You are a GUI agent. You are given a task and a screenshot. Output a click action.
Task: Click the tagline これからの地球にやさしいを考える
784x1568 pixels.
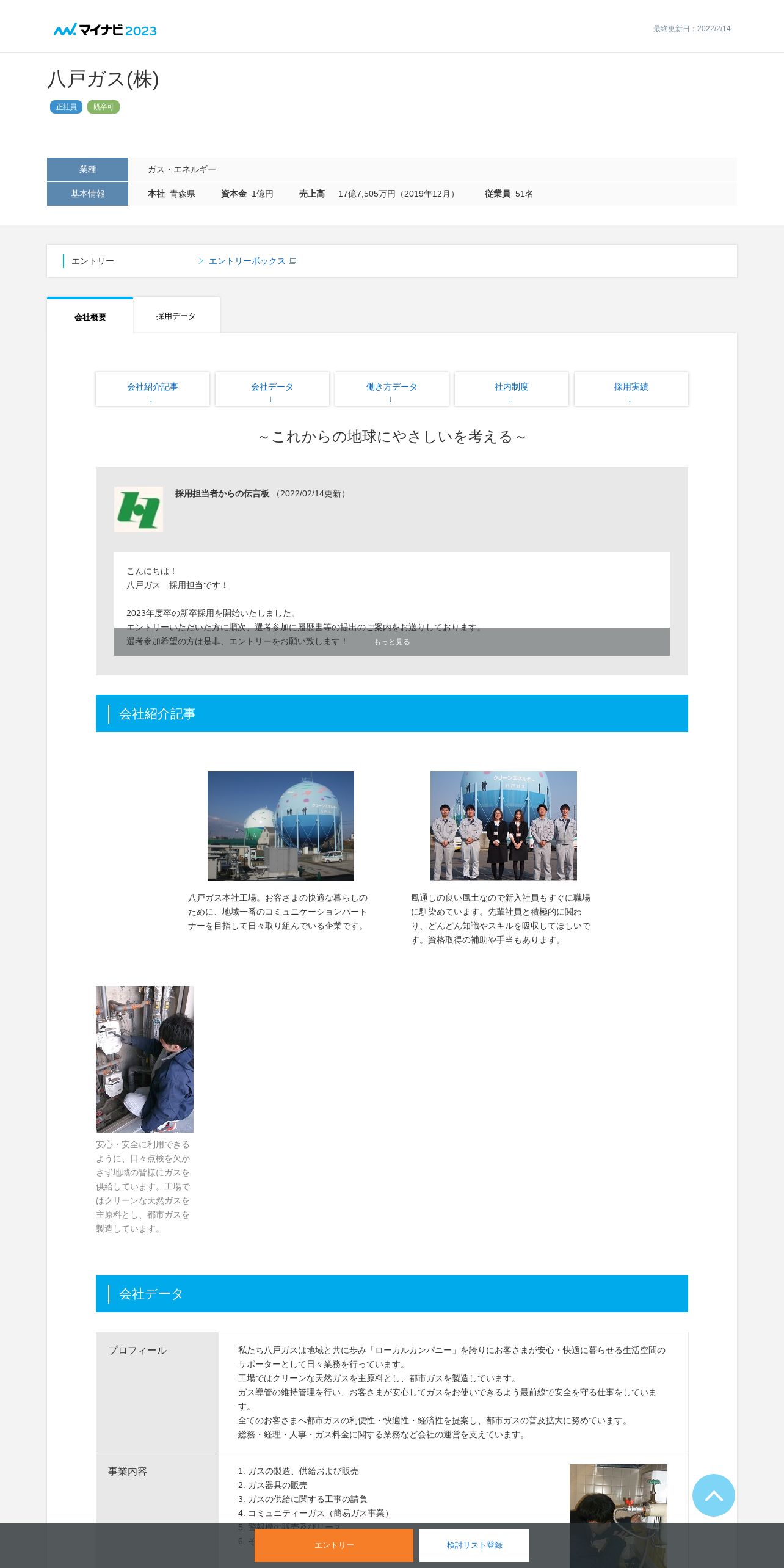[392, 437]
